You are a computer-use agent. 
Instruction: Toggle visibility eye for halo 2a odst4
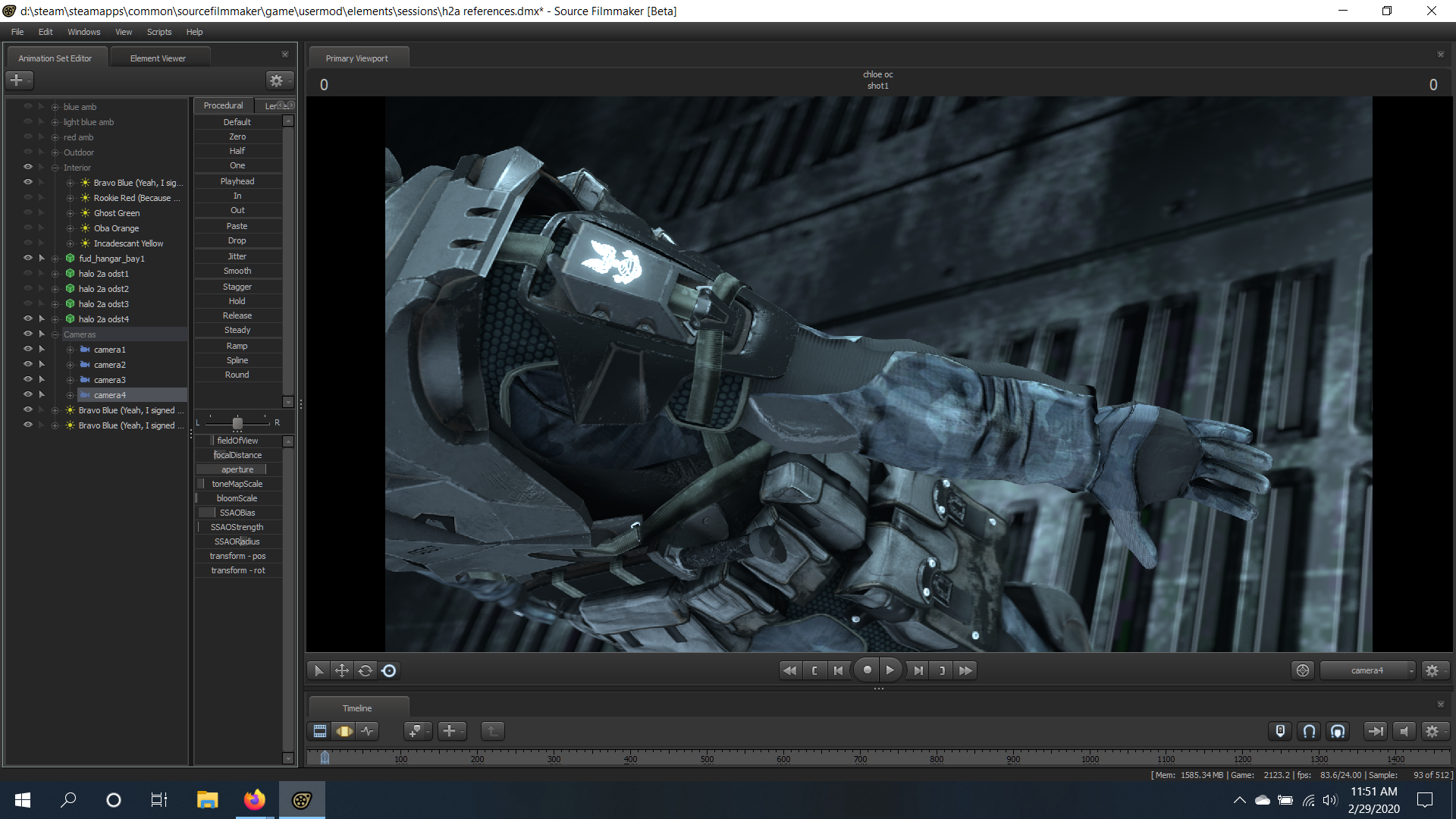coord(28,318)
